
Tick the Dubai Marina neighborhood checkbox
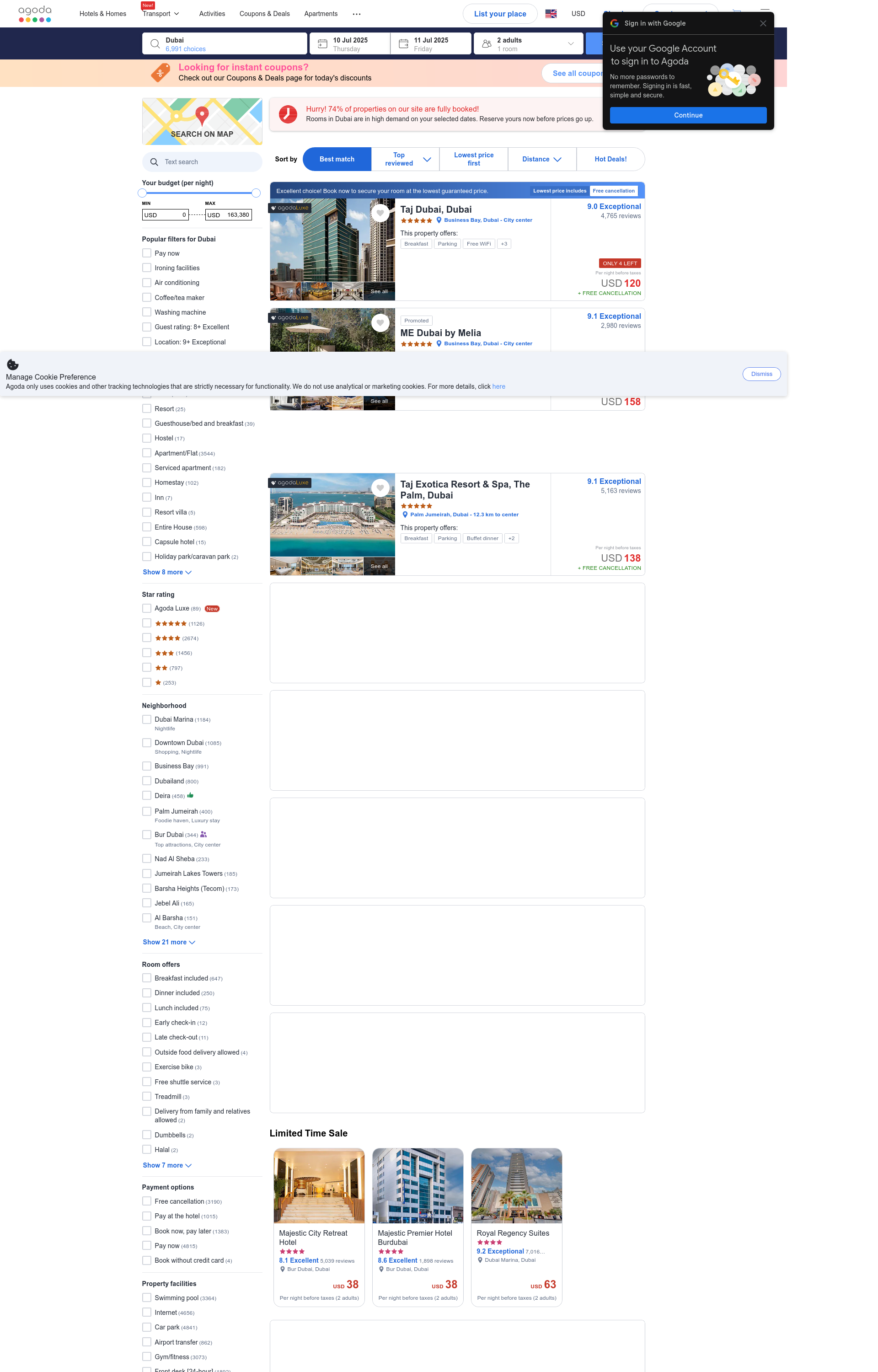point(146,719)
